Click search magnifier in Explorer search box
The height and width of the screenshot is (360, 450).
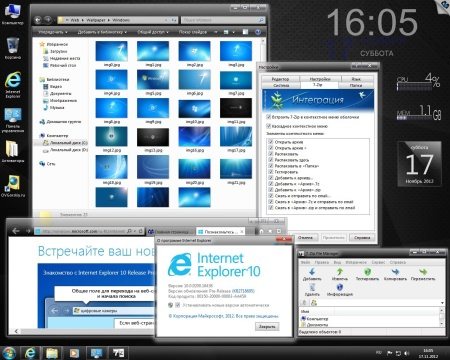(x=261, y=20)
